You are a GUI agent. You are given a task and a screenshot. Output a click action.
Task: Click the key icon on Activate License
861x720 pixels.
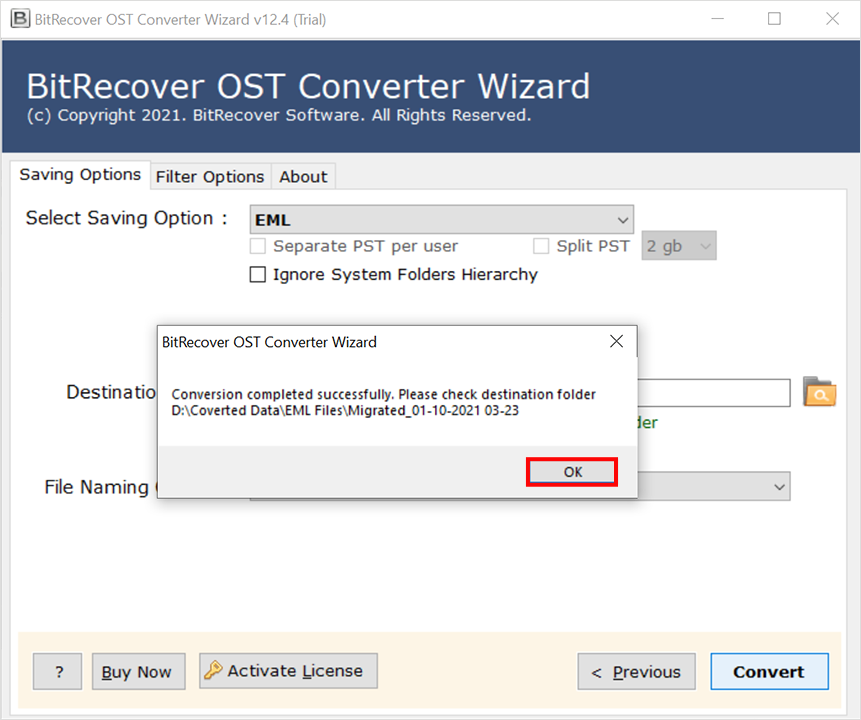click(213, 671)
